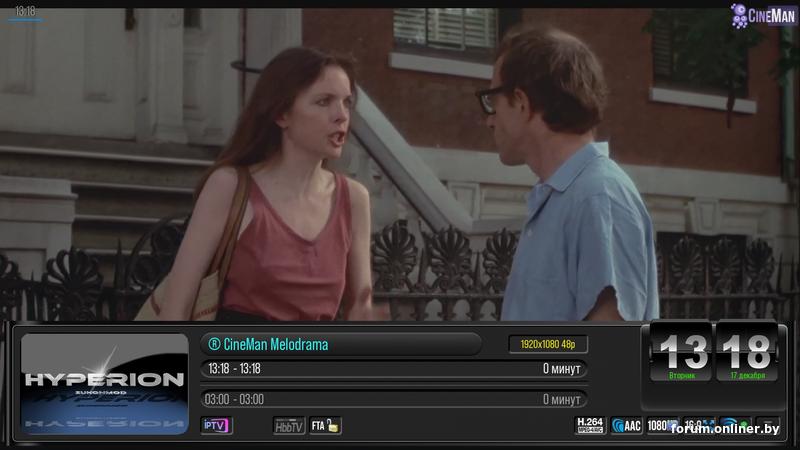This screenshot has height=450, width=800.
Task: Click the HbbTV indicator icon
Action: coord(289,426)
